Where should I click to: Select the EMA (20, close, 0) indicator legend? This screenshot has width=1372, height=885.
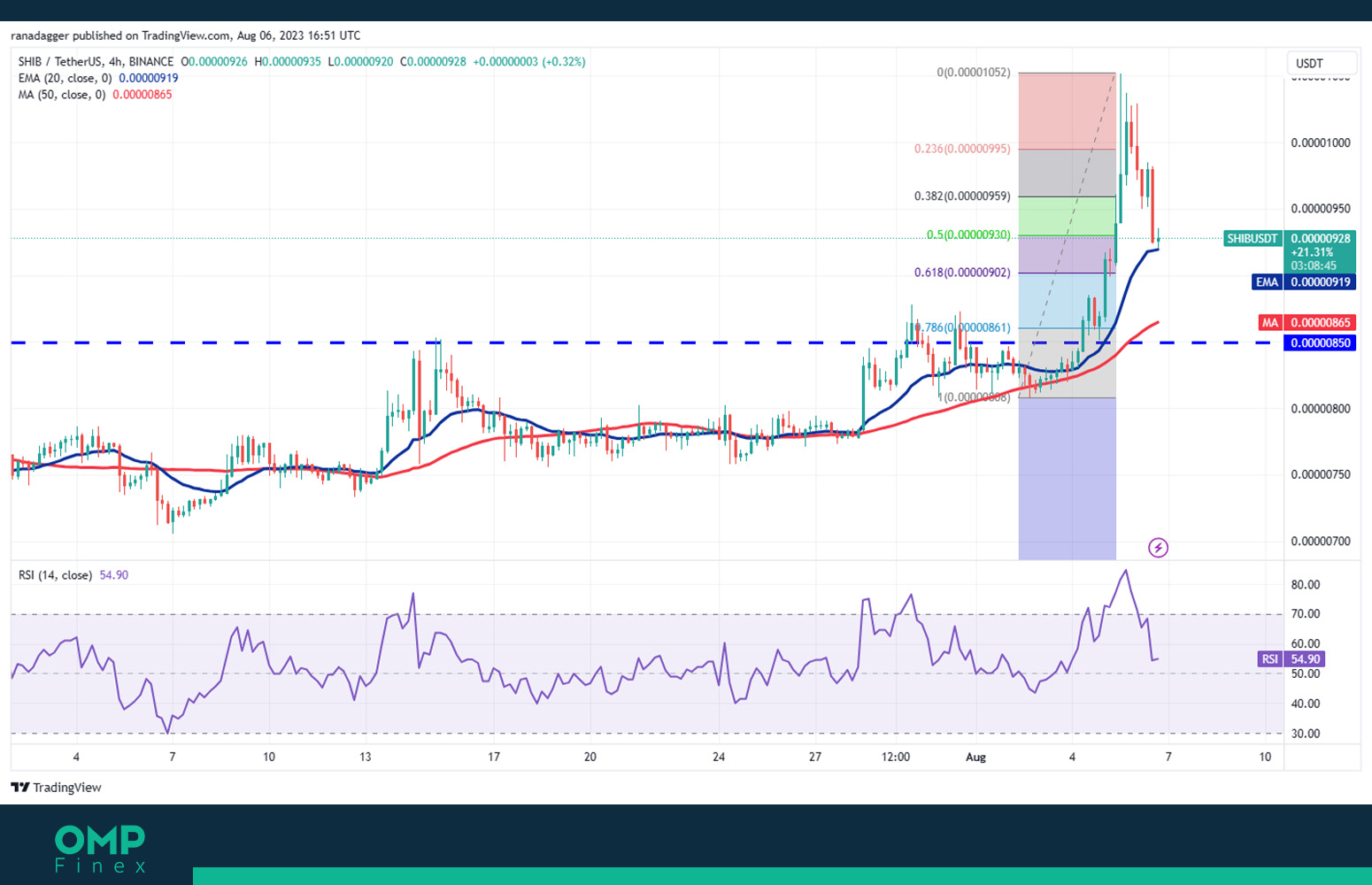[x=65, y=78]
